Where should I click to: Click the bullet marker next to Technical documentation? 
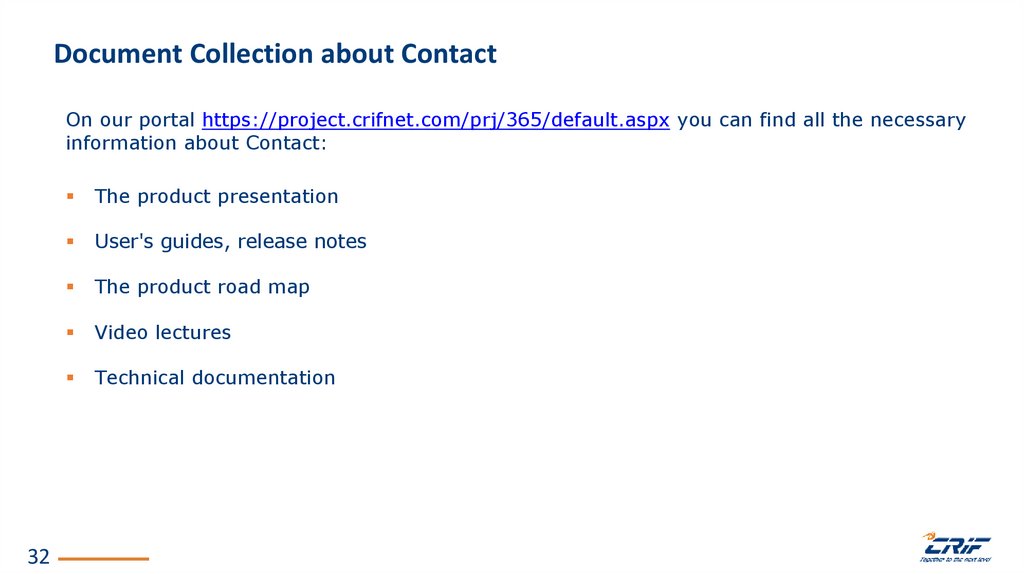click(71, 378)
